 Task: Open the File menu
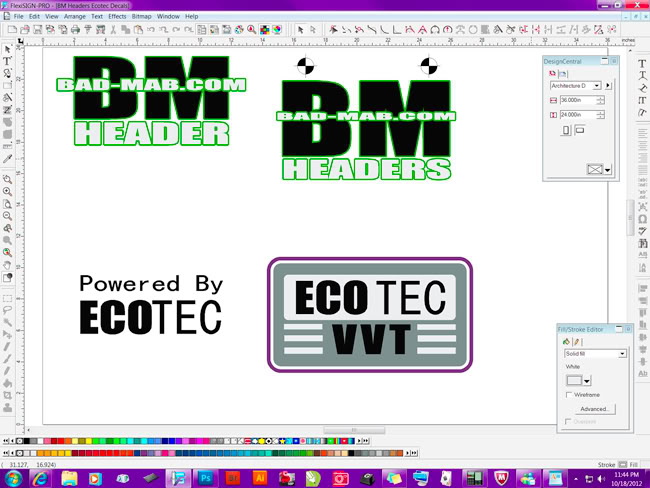[19, 17]
